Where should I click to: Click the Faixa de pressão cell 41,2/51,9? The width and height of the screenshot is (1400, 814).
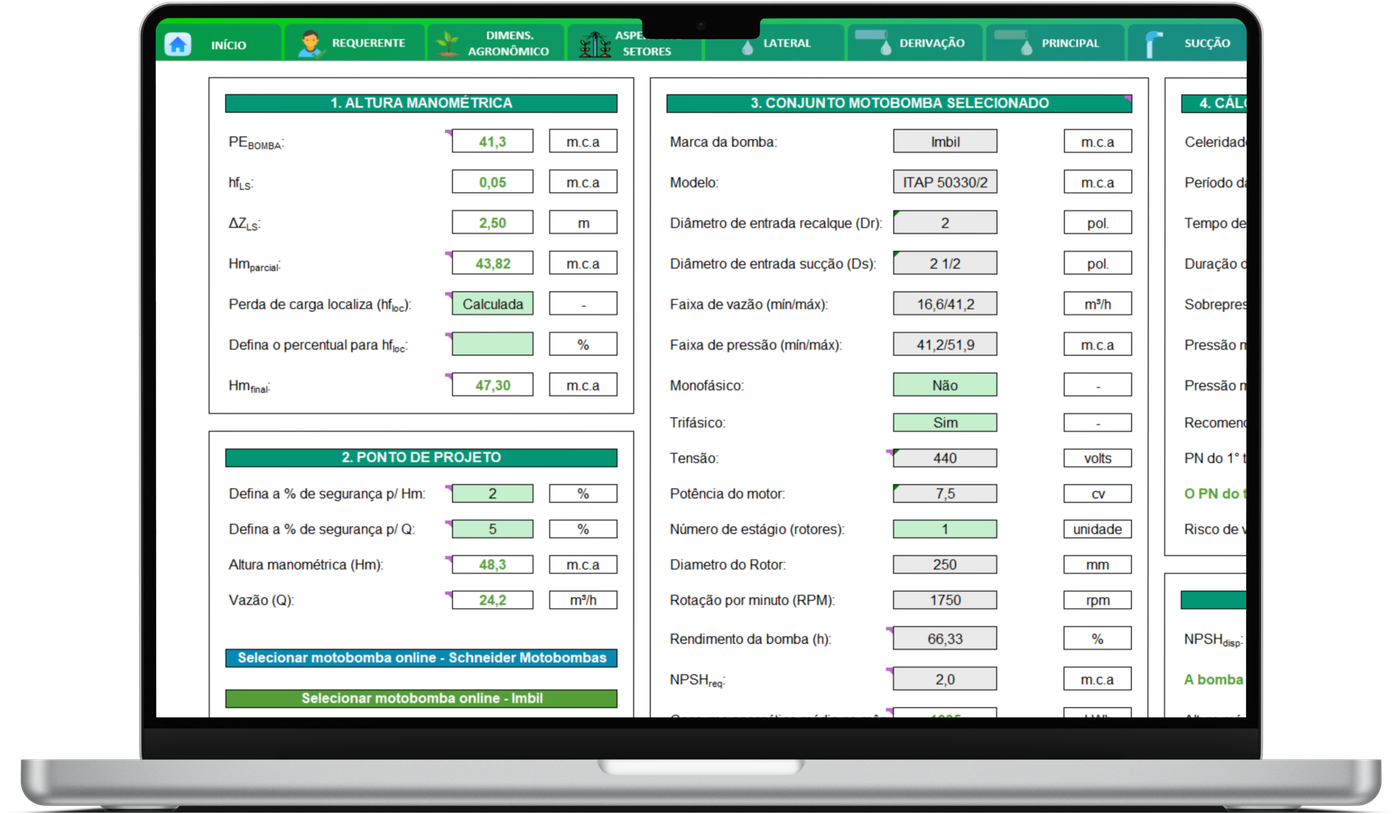(x=945, y=344)
